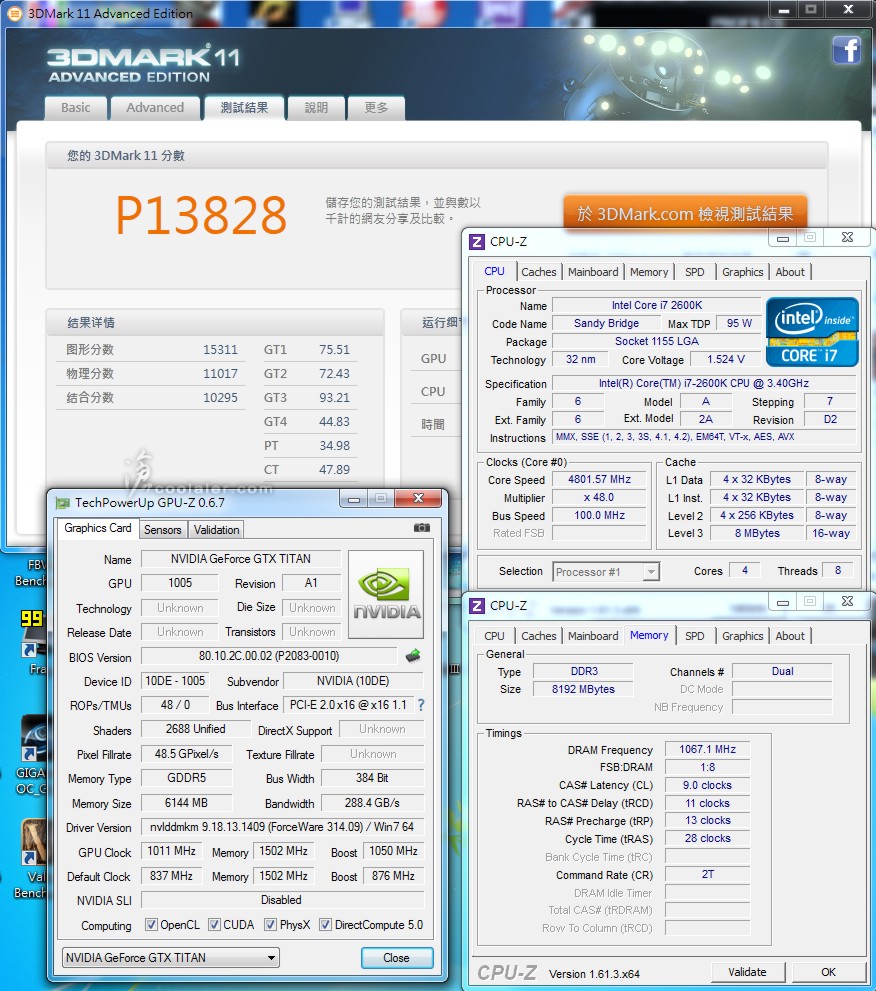The width and height of the screenshot is (876, 991).
Task: Click the Bandwidth value 288.4 GB/s
Action: pos(372,803)
